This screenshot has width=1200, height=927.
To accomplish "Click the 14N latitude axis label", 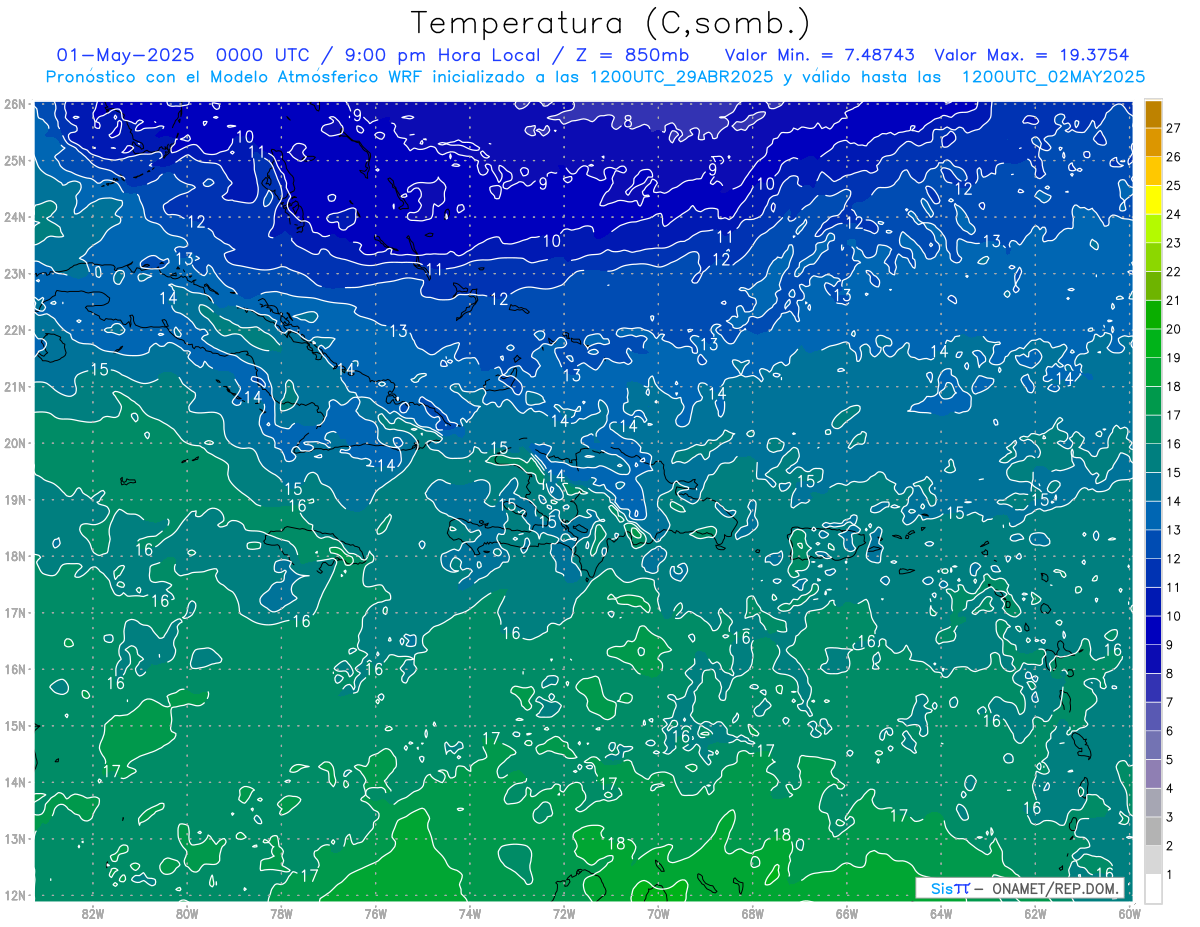I will 15,782.
